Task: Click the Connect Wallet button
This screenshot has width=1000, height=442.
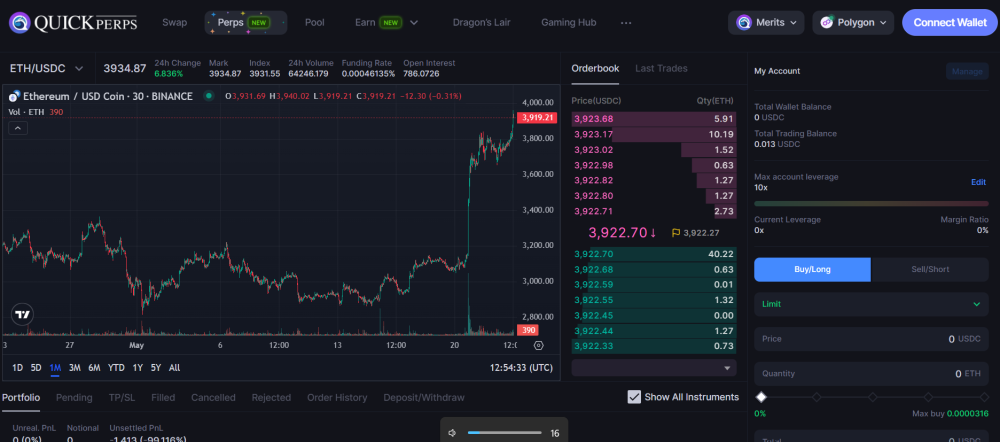Action: coord(949,22)
